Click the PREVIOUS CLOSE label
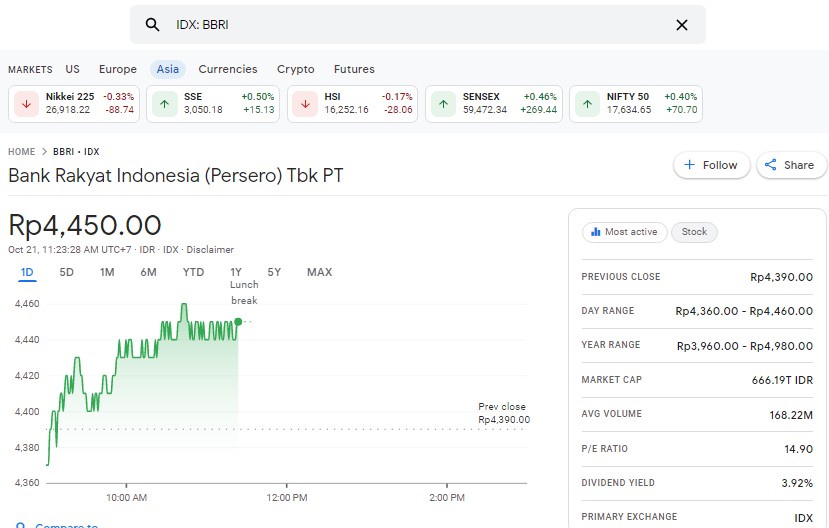This screenshot has height=528, width=829. coord(621,277)
